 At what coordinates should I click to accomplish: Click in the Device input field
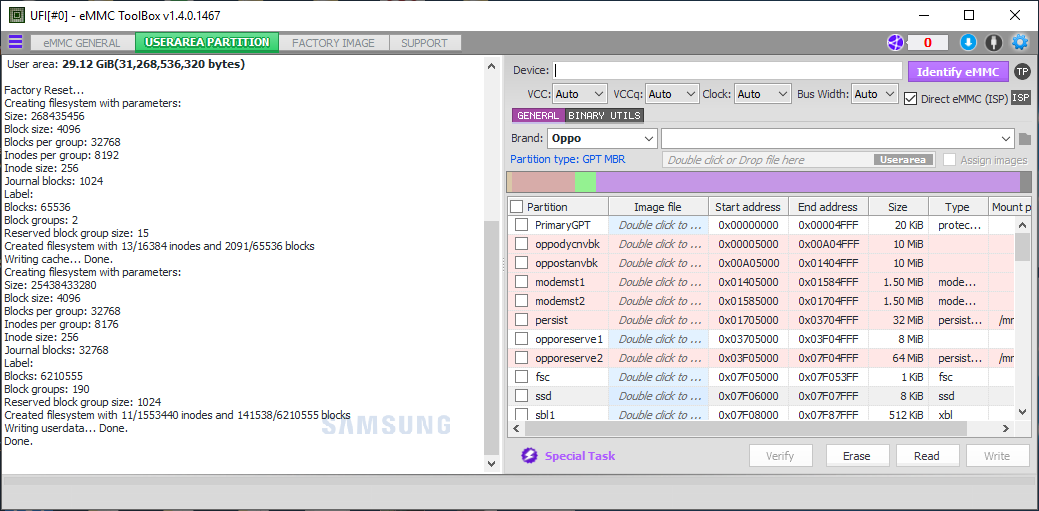[728, 70]
